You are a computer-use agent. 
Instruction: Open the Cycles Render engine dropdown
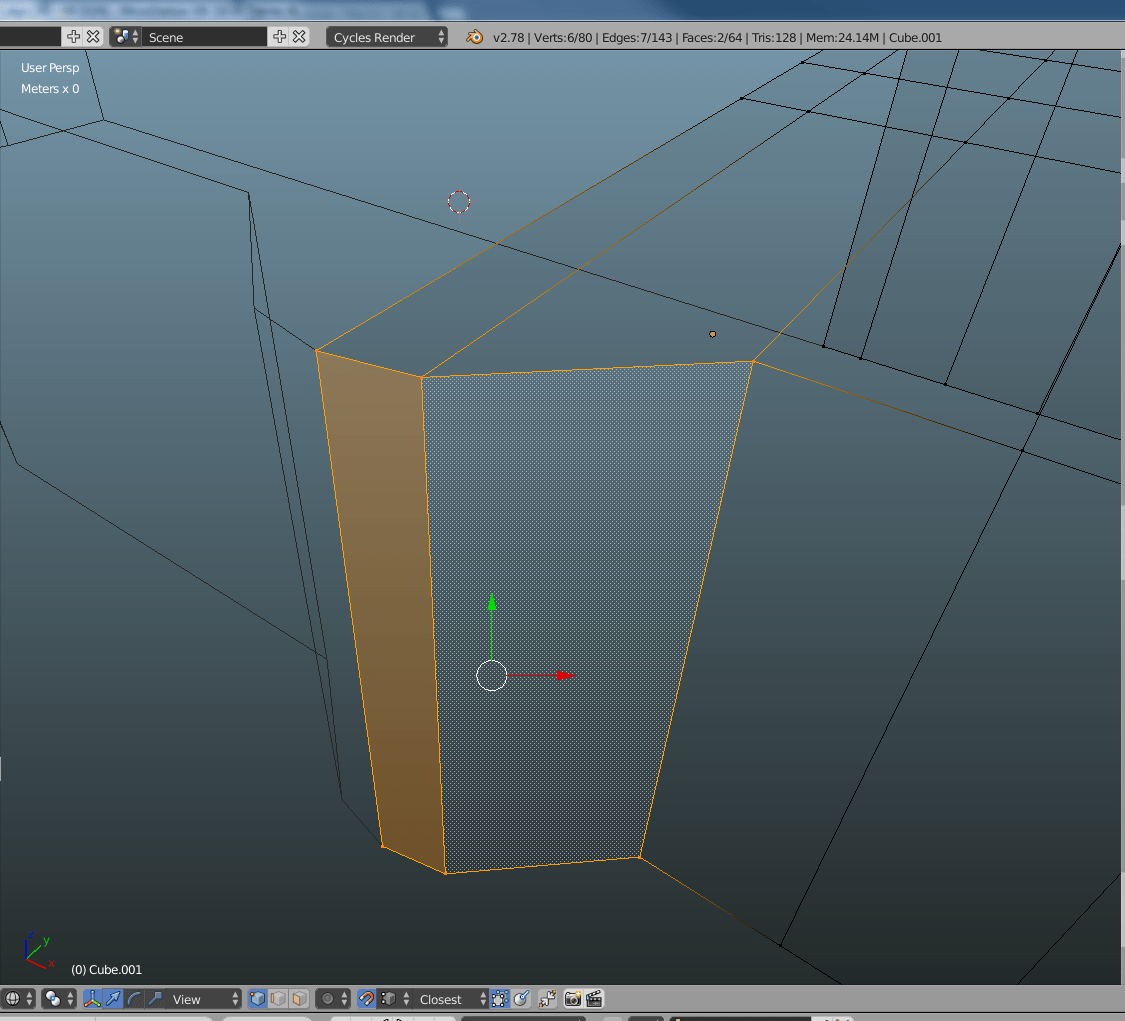pyautogui.click(x=385, y=37)
